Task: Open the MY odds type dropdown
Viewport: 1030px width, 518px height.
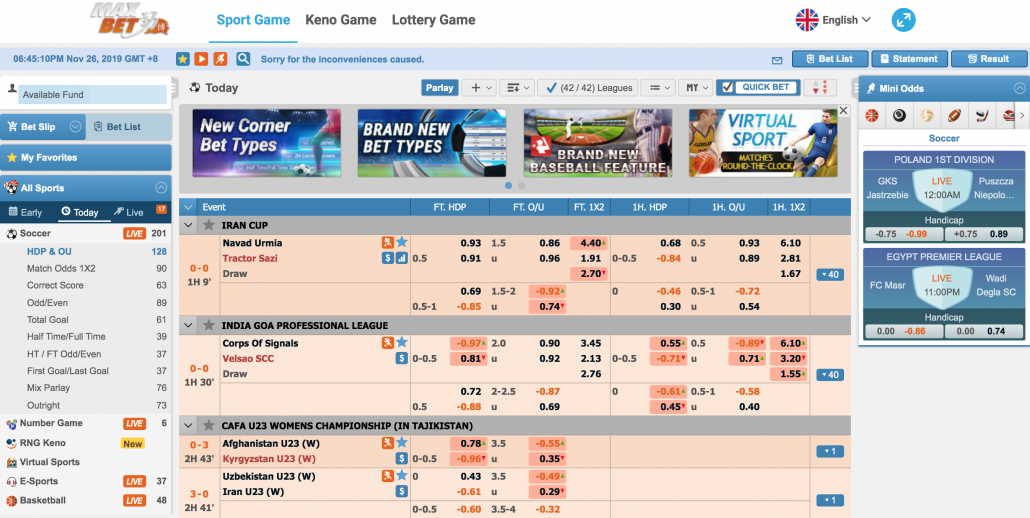Action: point(696,87)
